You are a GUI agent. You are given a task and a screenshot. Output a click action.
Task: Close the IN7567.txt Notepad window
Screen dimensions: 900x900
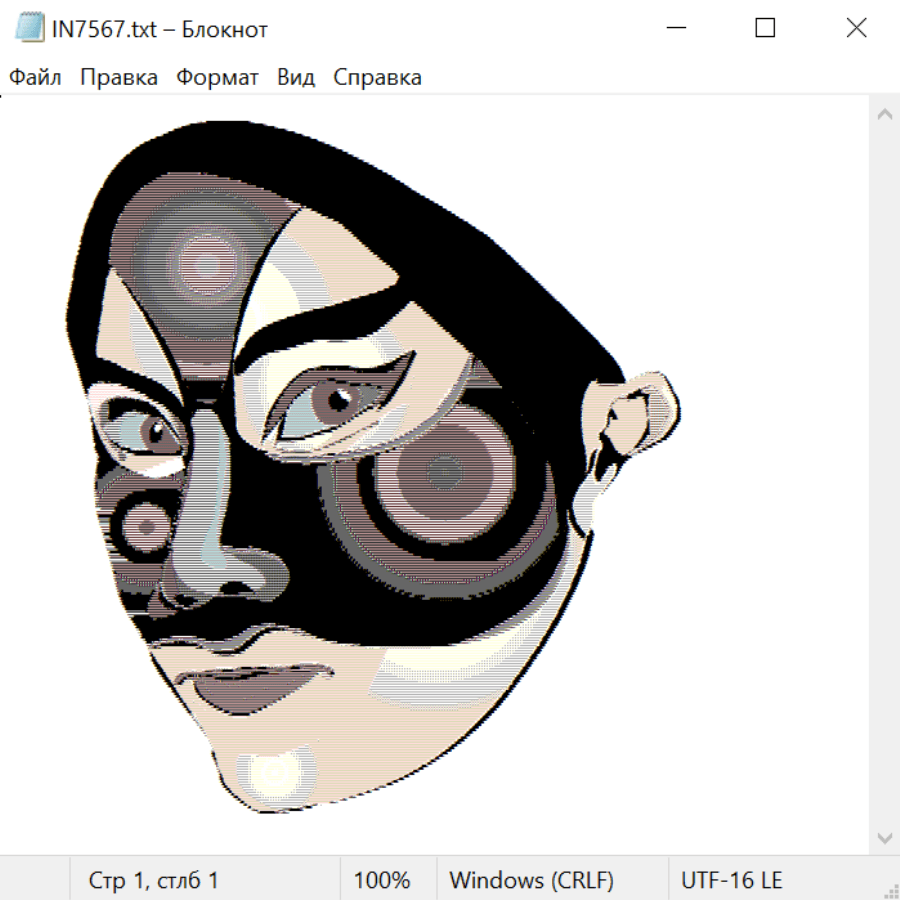pos(856,29)
